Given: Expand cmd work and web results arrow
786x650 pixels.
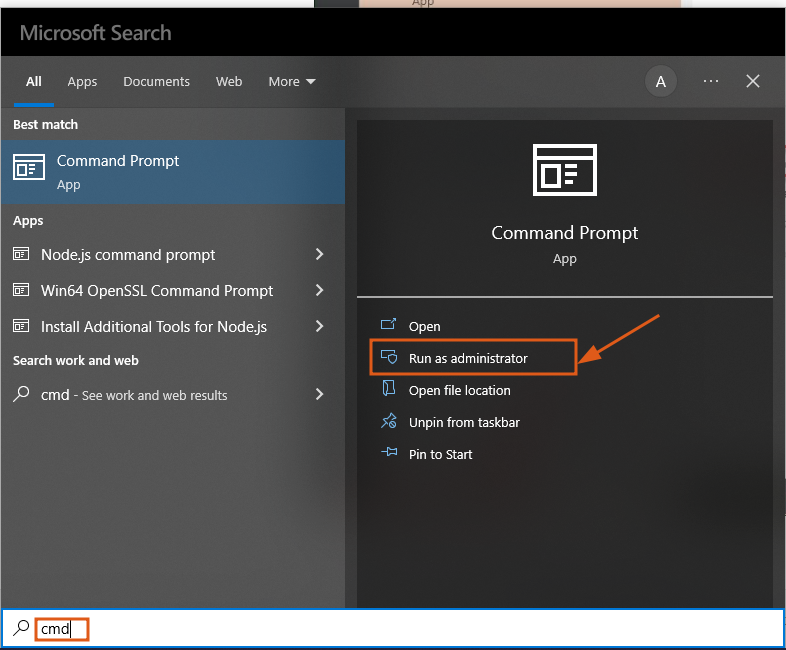Looking at the screenshot, I should click(x=319, y=394).
